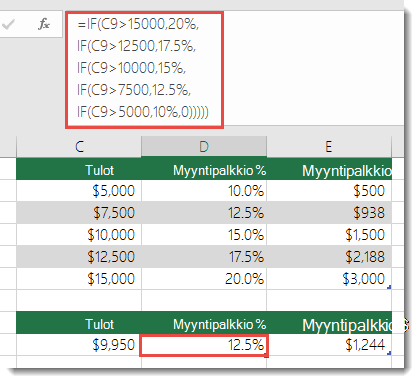The width and height of the screenshot is (419, 383).
Task: Click the 10.0% cell
Action: click(204, 191)
